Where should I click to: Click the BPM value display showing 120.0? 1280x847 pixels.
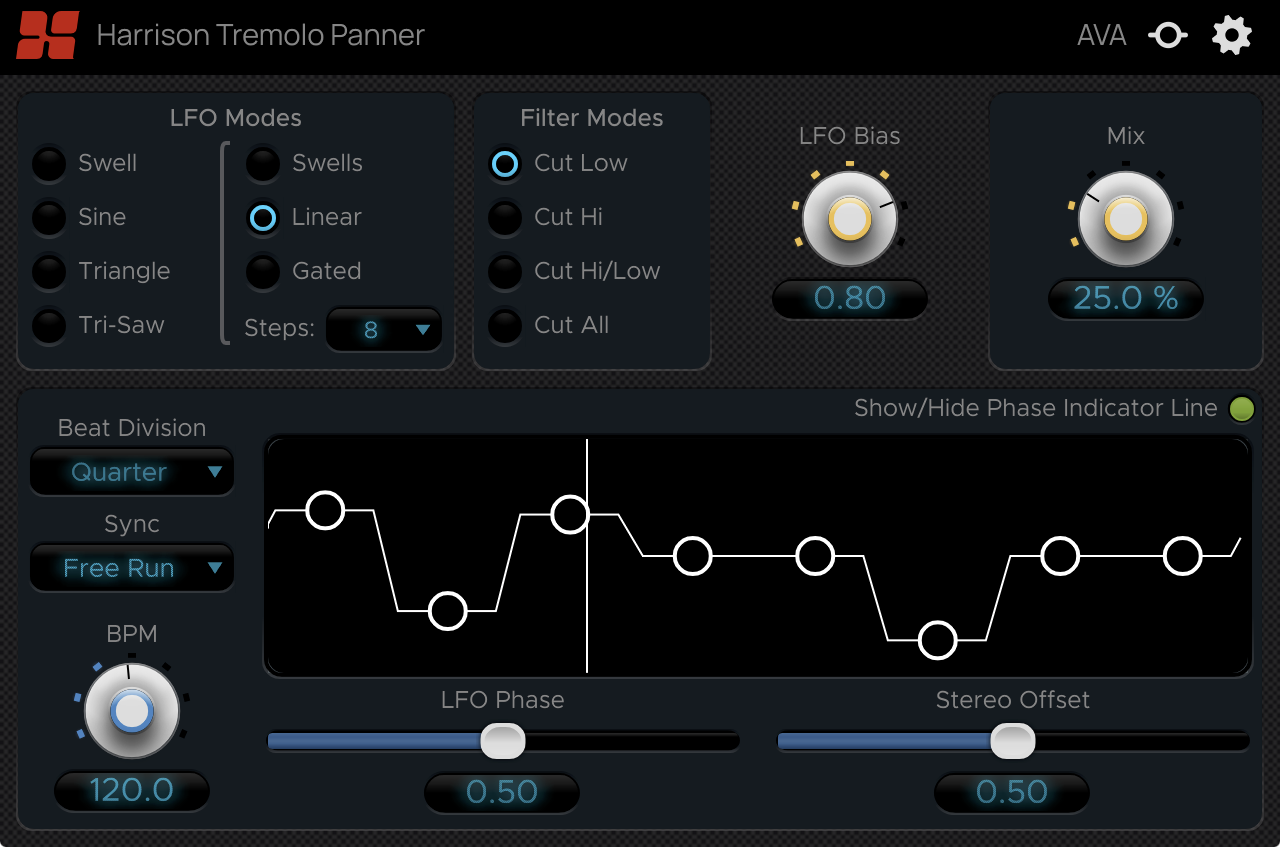pyautogui.click(x=131, y=790)
